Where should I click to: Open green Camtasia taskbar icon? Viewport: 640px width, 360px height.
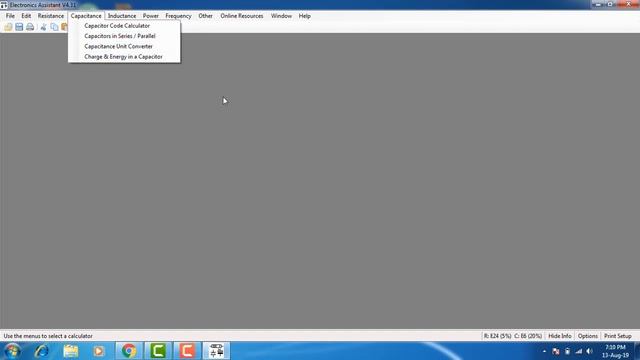coord(158,351)
